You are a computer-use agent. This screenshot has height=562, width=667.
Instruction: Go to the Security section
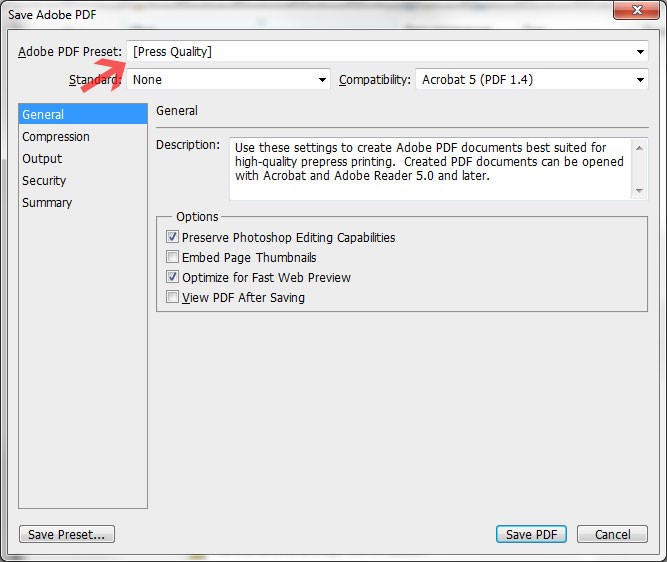pyautogui.click(x=44, y=180)
